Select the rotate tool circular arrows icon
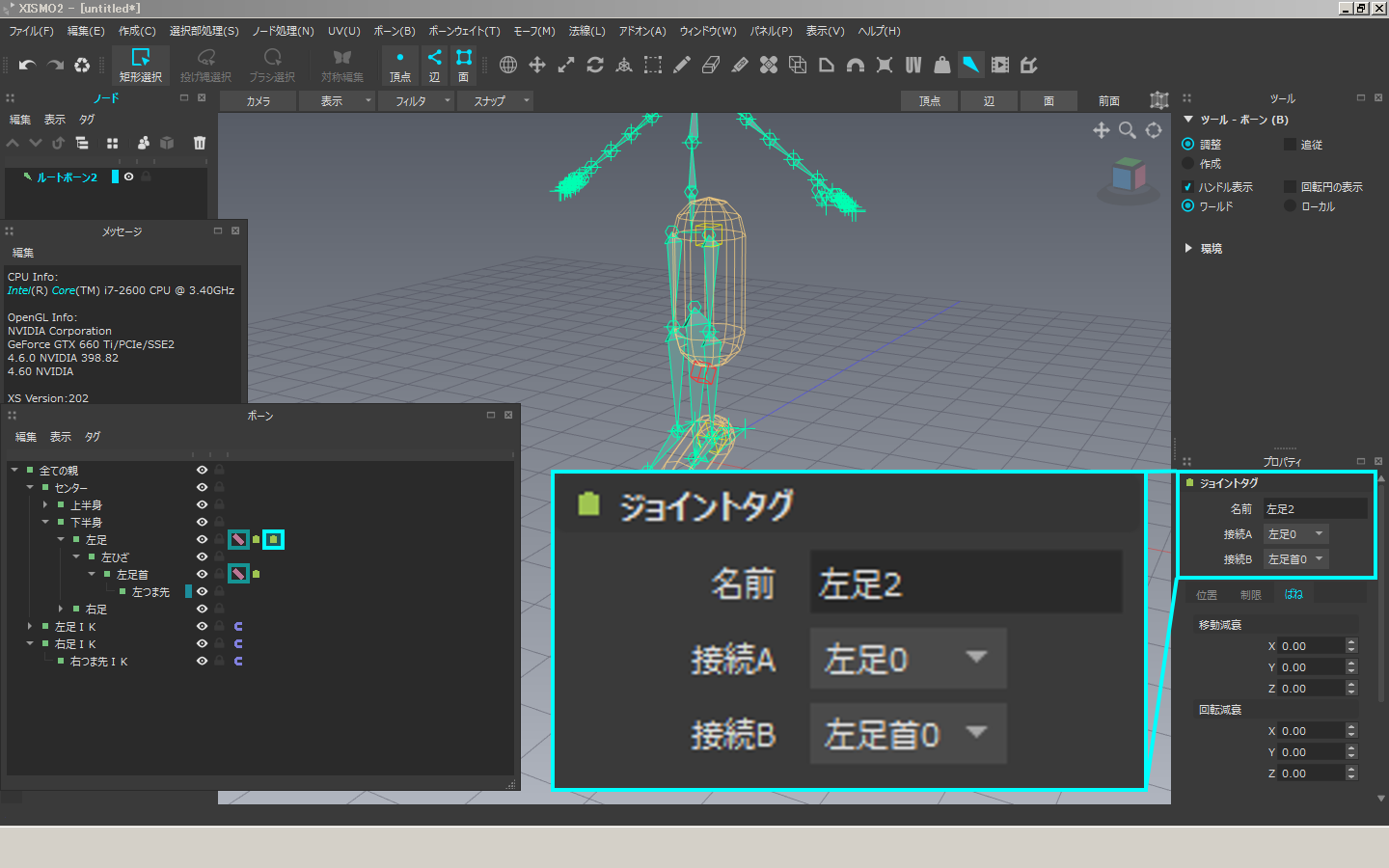 (595, 65)
